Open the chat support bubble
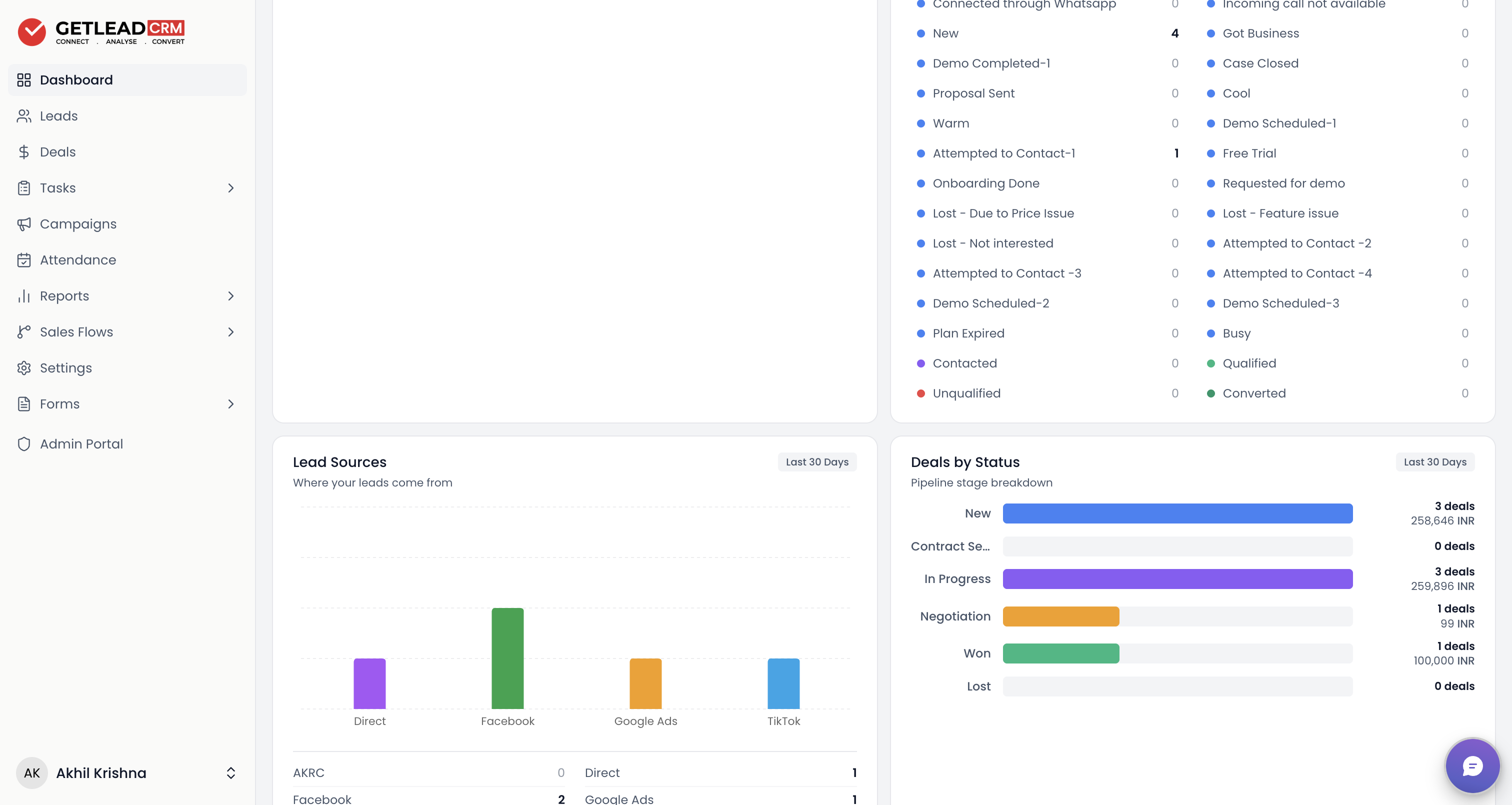The height and width of the screenshot is (805, 1512). pos(1472,765)
